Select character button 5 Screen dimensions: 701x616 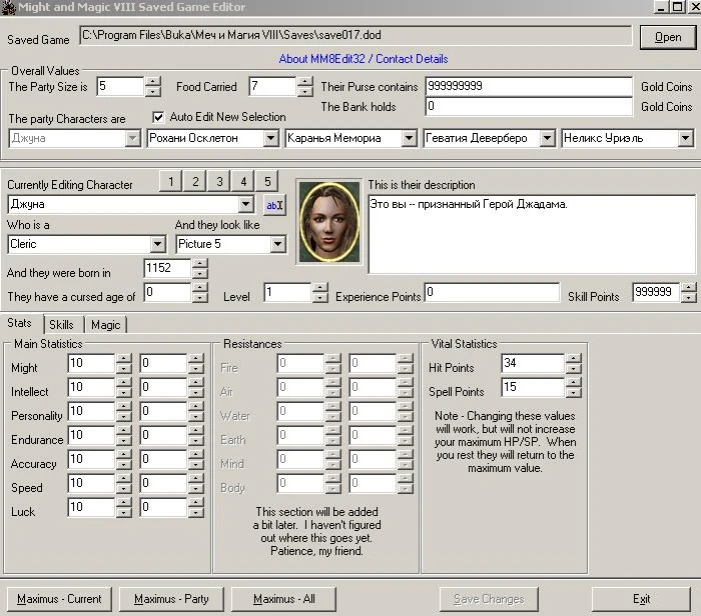click(x=267, y=181)
